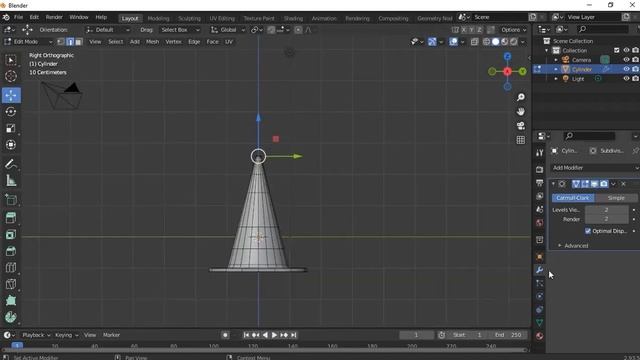The image size is (640, 360).
Task: Select the Knife tool
Action: (x=11, y=284)
